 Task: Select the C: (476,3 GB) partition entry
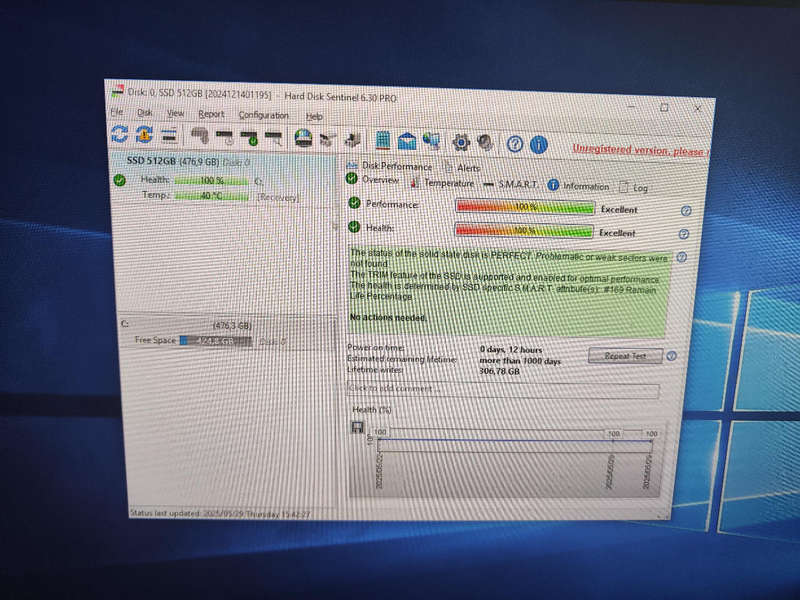click(x=226, y=333)
